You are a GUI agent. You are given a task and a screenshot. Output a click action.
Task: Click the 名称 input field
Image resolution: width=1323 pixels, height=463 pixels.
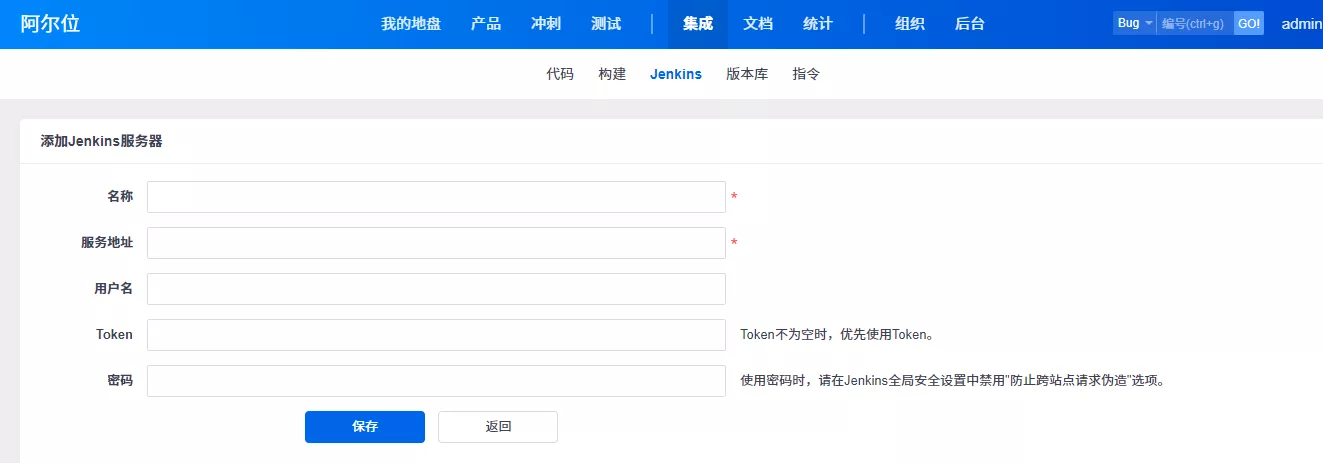coord(436,197)
